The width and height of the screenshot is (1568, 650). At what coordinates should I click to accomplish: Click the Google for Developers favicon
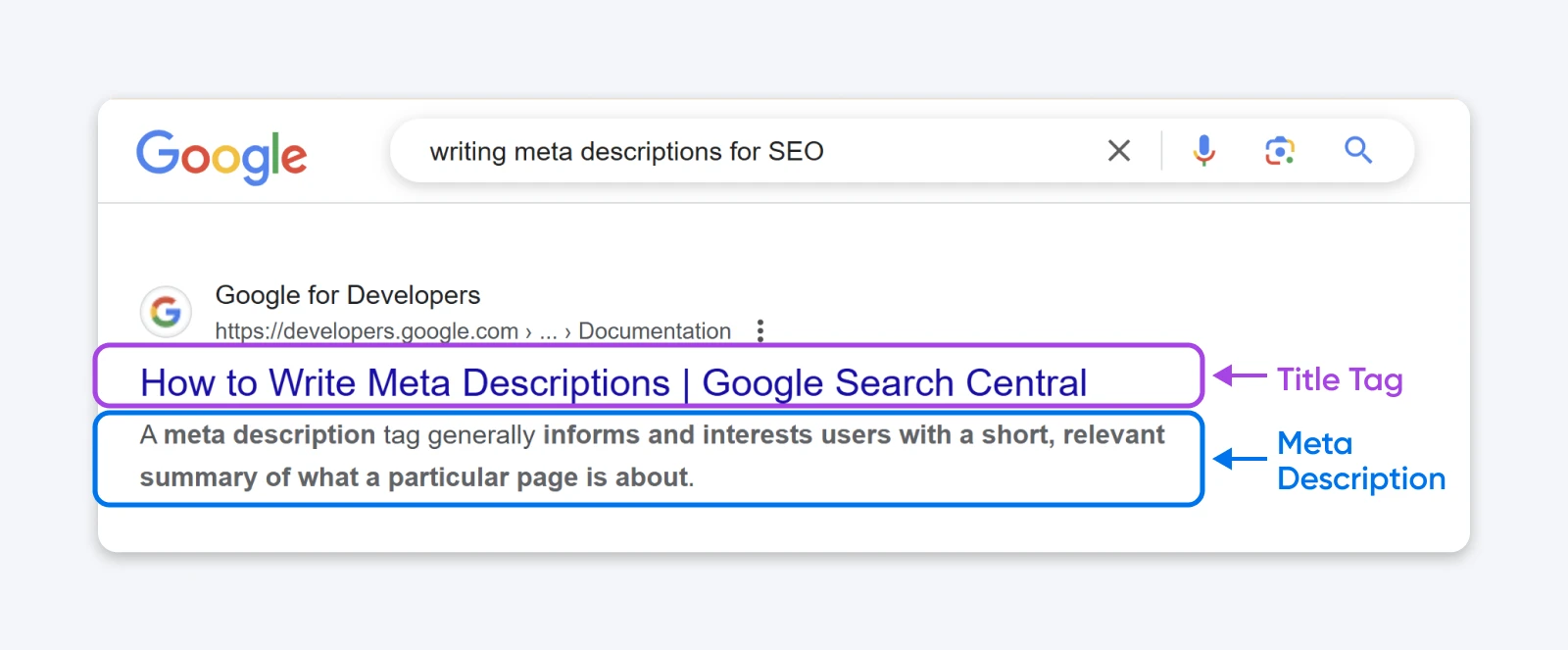(x=166, y=312)
